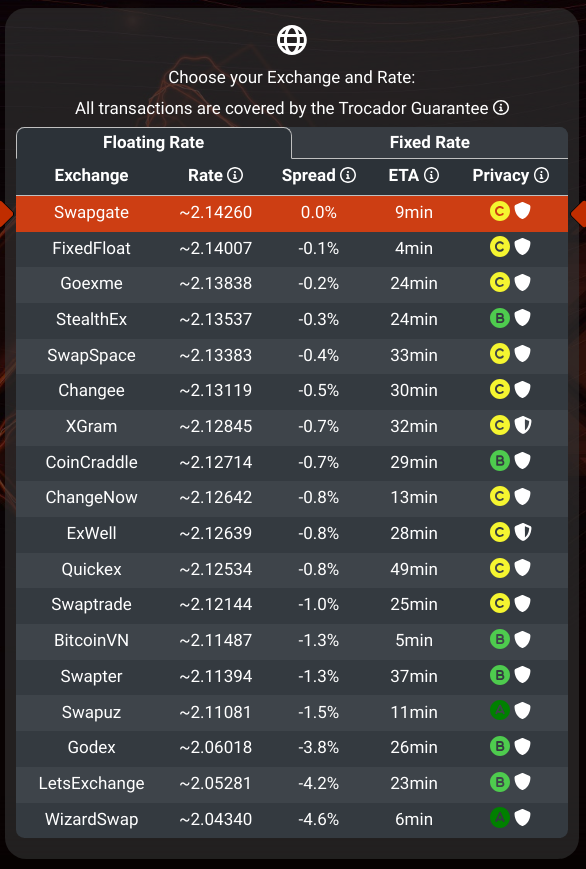
Task: Select the Floating Rate tab
Action: pos(154,142)
